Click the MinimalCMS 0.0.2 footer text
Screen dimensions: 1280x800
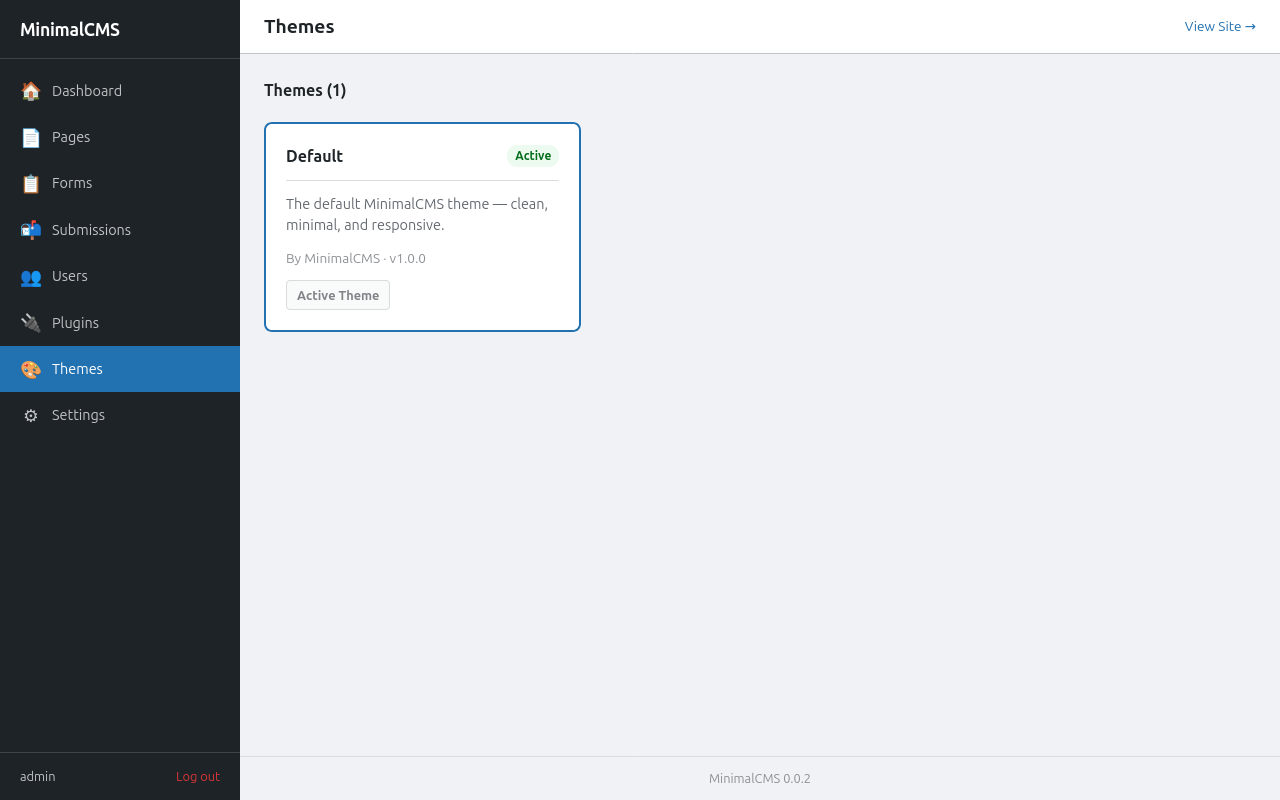point(760,779)
